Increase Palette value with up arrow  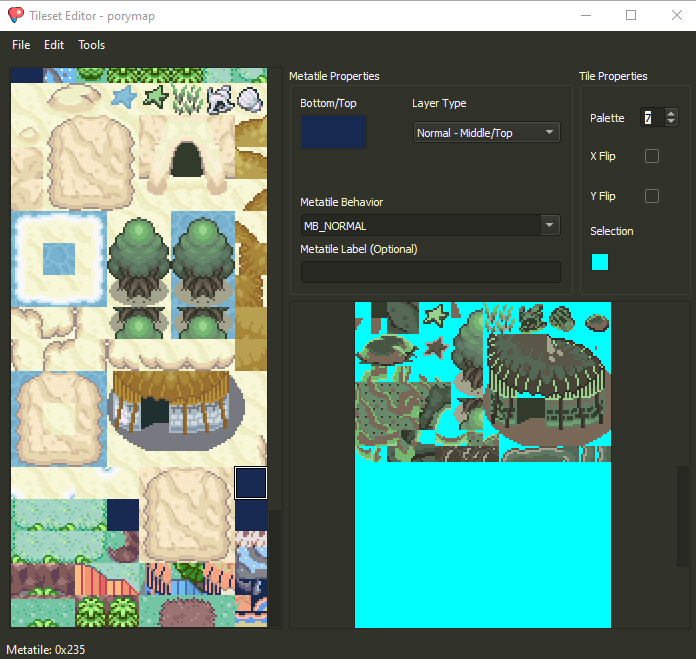point(671,113)
